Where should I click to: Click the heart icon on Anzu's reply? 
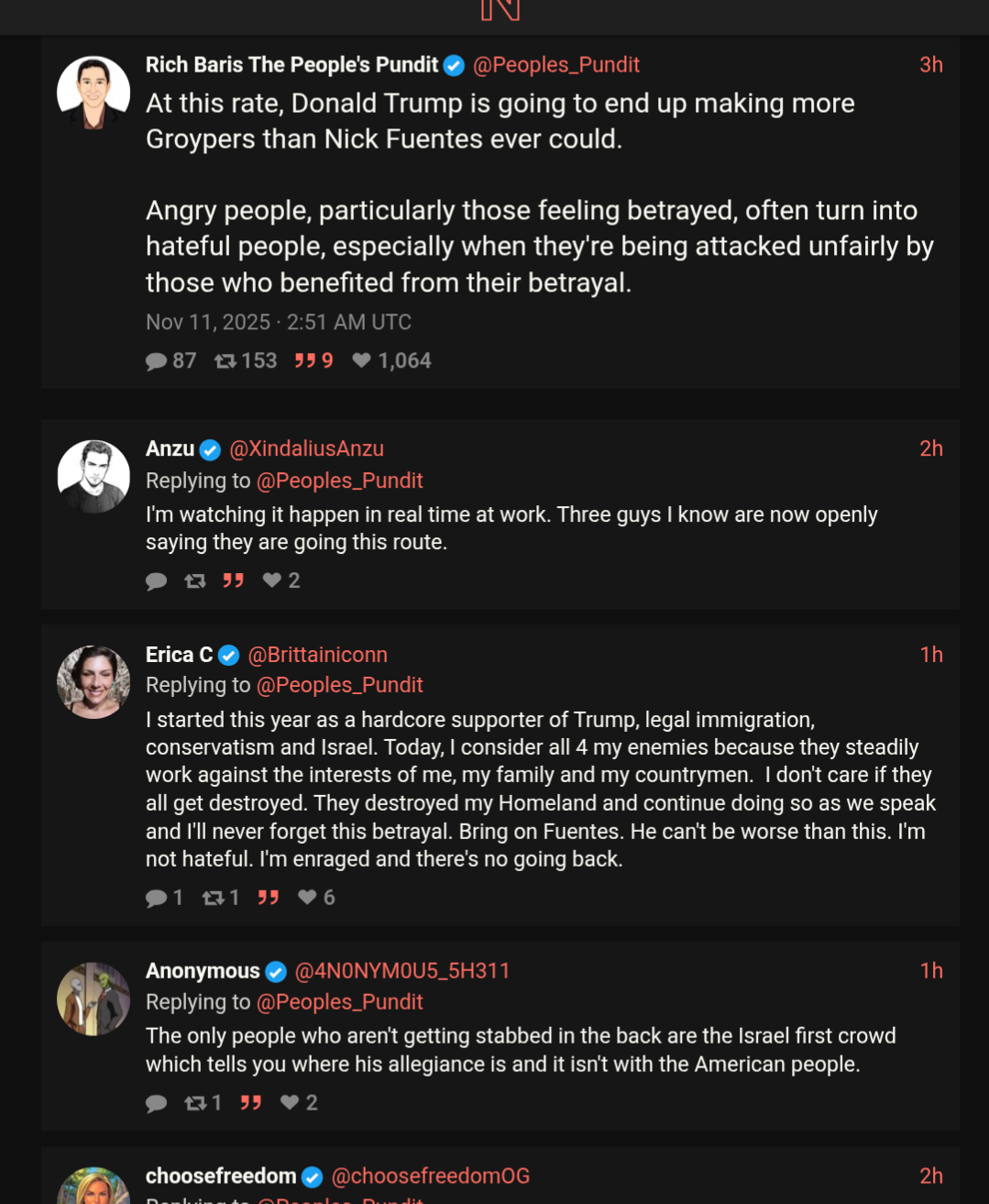pos(272,580)
